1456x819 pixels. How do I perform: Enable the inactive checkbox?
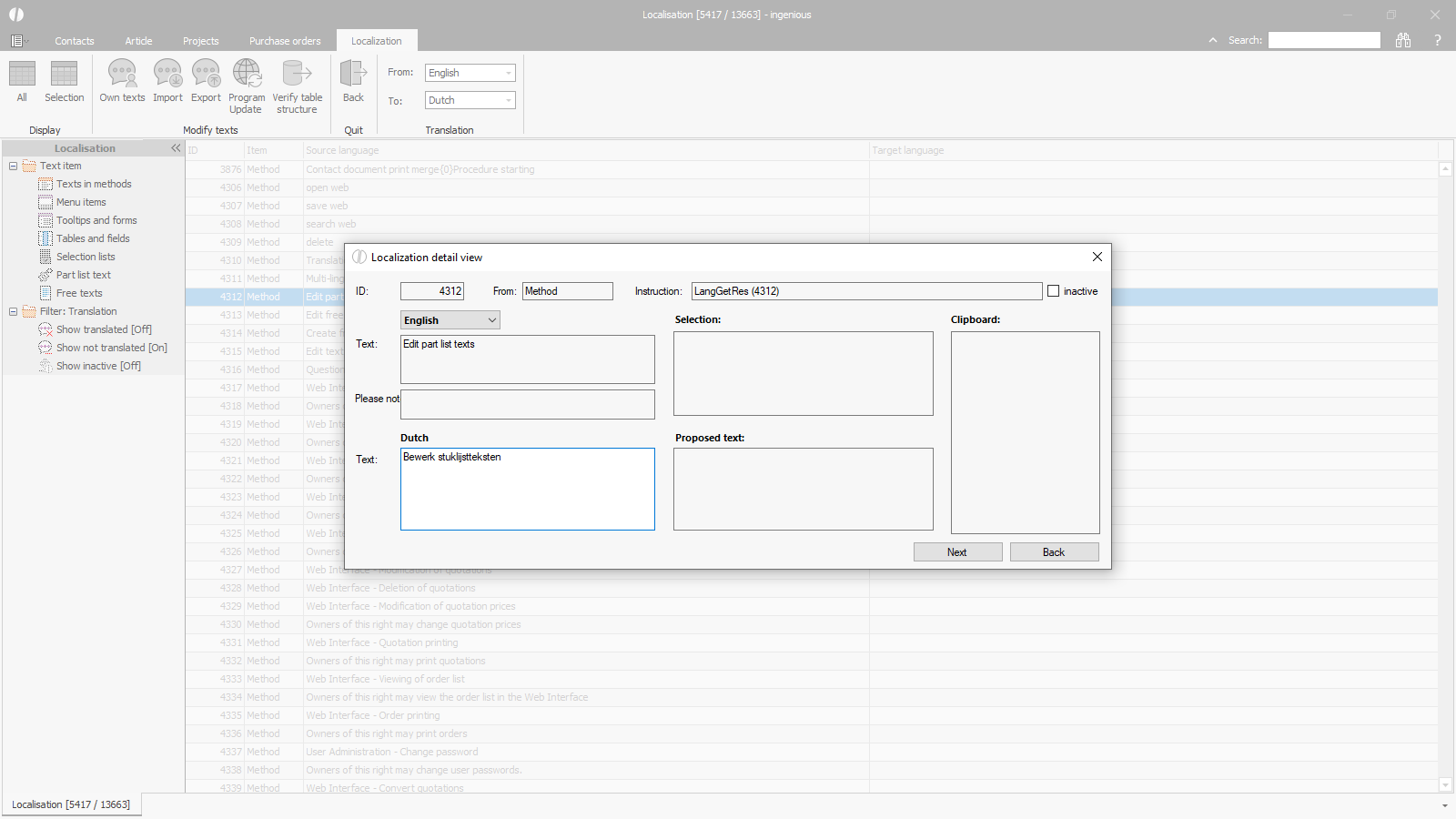point(1054,291)
